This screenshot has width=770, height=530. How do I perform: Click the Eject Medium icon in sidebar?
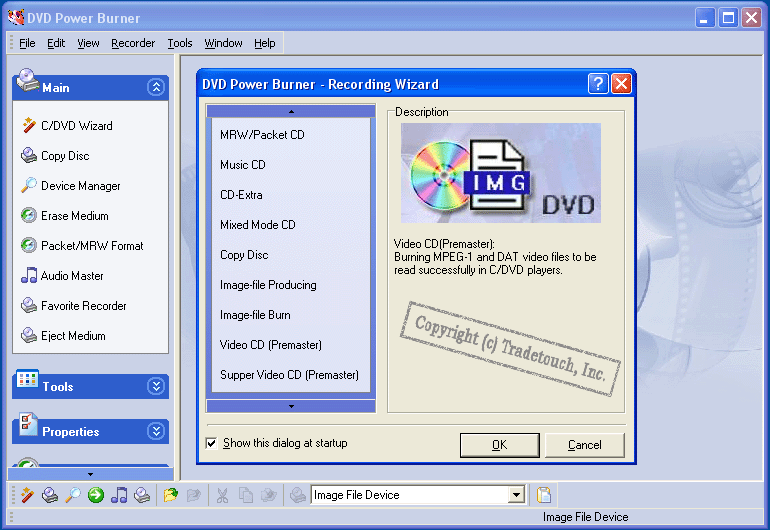[x=28, y=336]
